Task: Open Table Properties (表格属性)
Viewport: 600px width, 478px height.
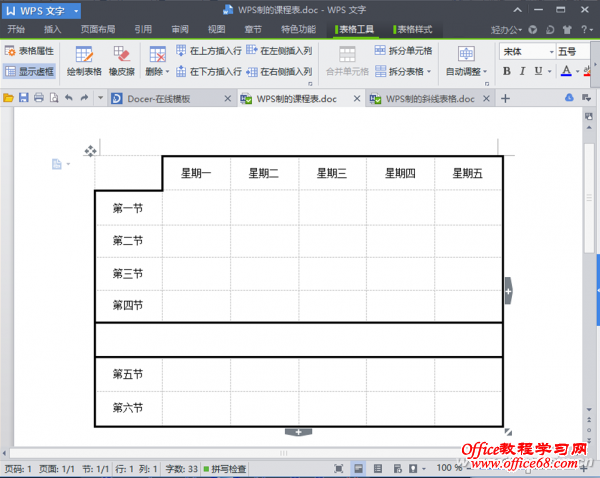Action: tap(29, 51)
